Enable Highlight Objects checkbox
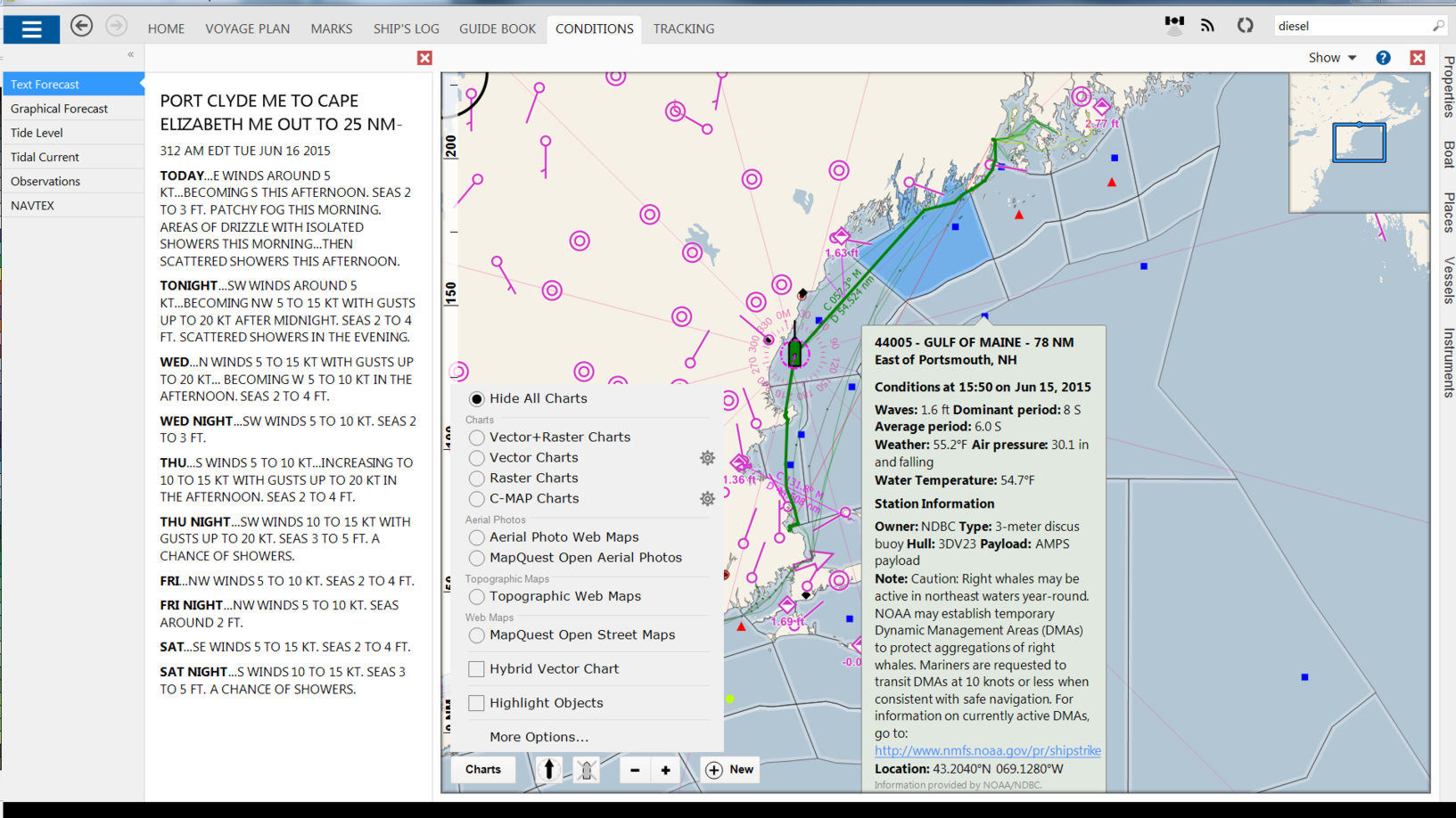This screenshot has height=818, width=1456. (x=476, y=702)
